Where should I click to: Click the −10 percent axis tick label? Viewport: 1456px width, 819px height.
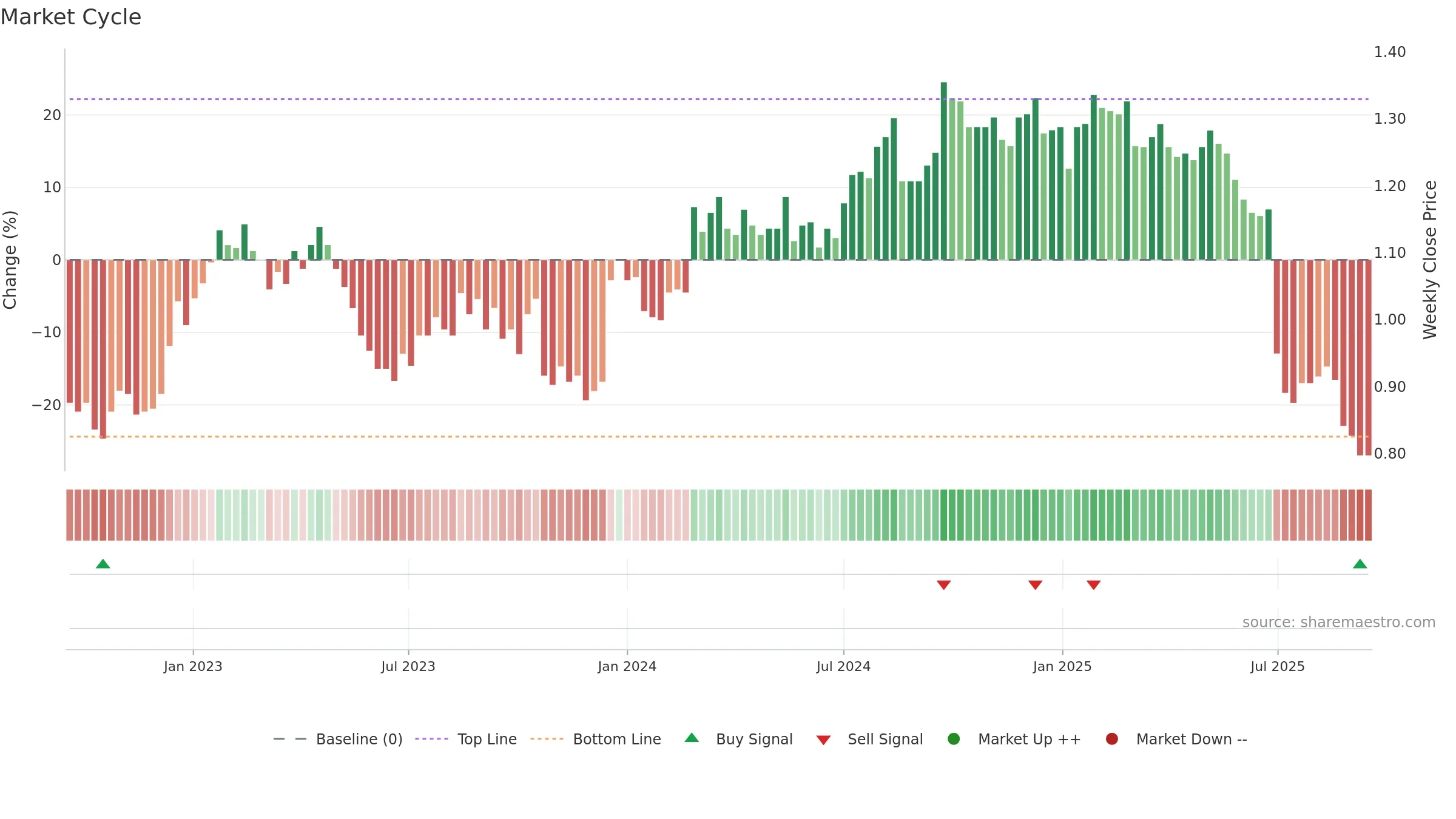(47, 332)
